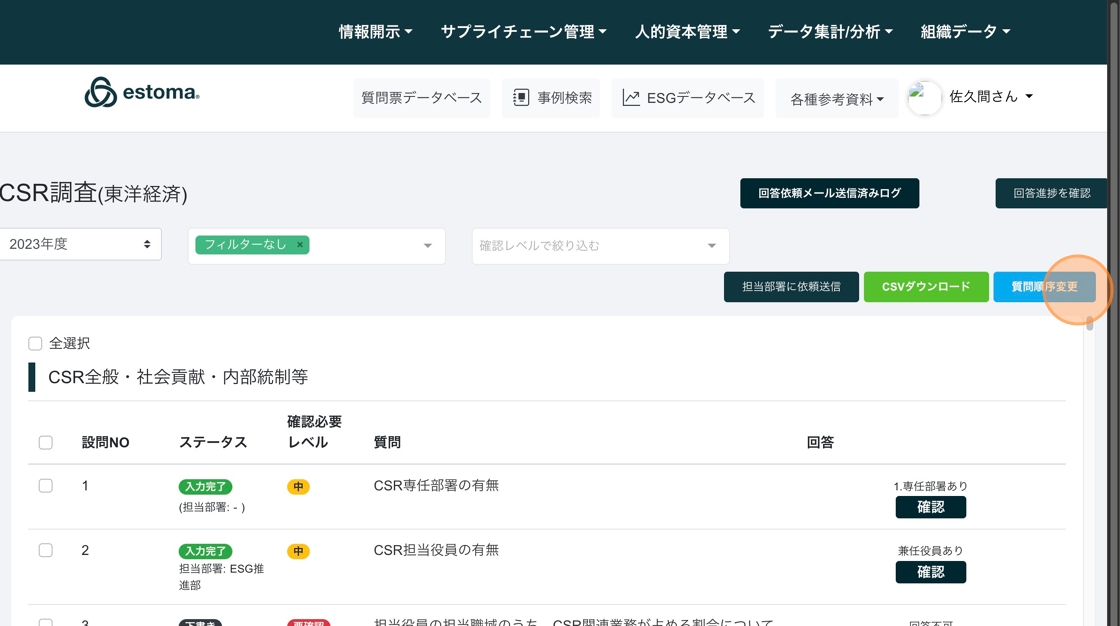The image size is (1120, 626).
Task: Open 事例検索 with the document icon
Action: pos(521,98)
